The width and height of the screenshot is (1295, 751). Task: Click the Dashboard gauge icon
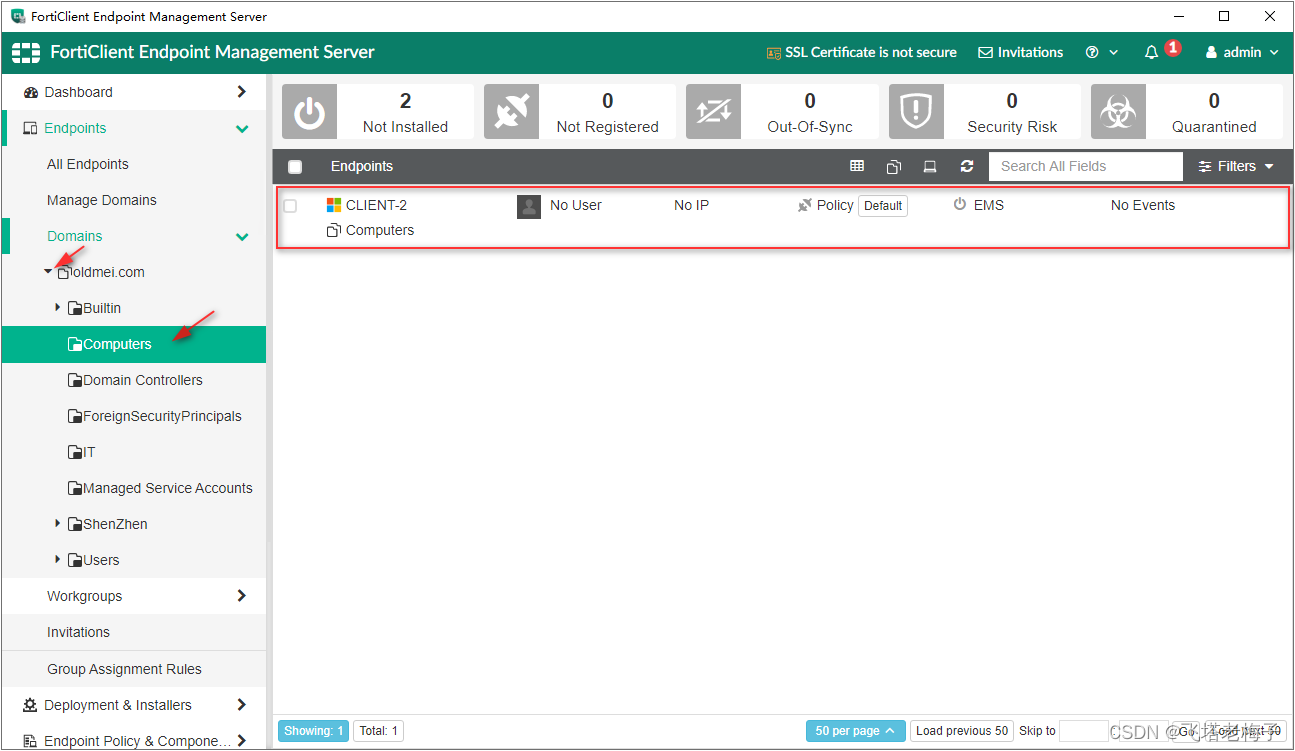tap(31, 92)
